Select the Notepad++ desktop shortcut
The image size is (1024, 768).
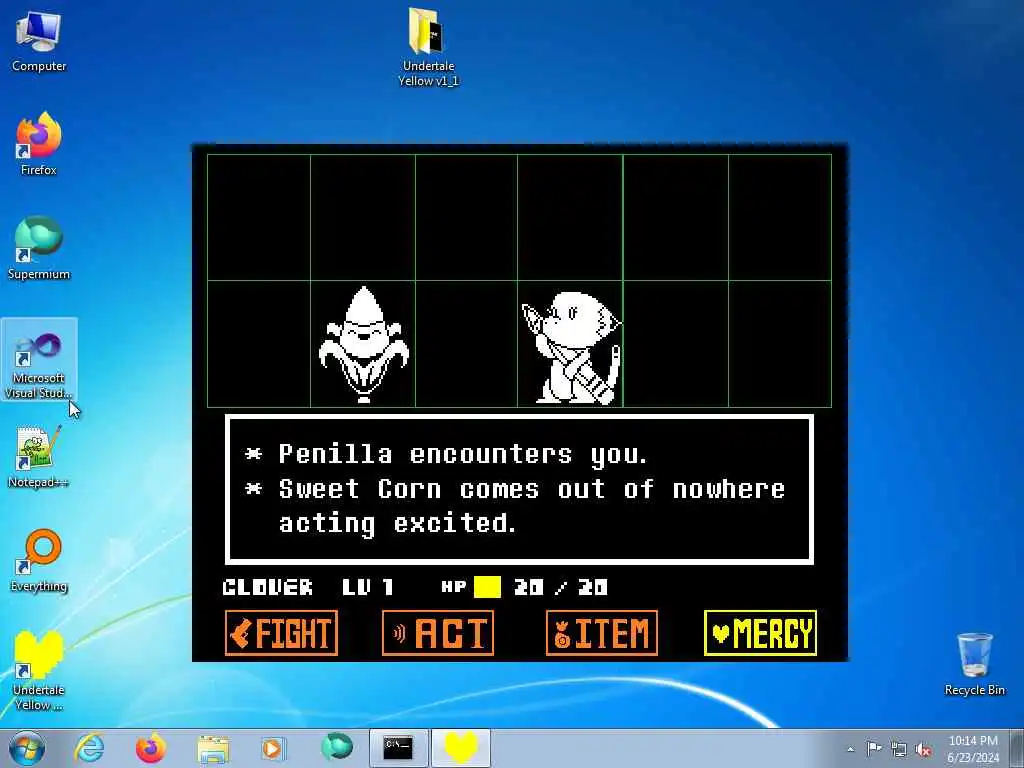coord(39,457)
